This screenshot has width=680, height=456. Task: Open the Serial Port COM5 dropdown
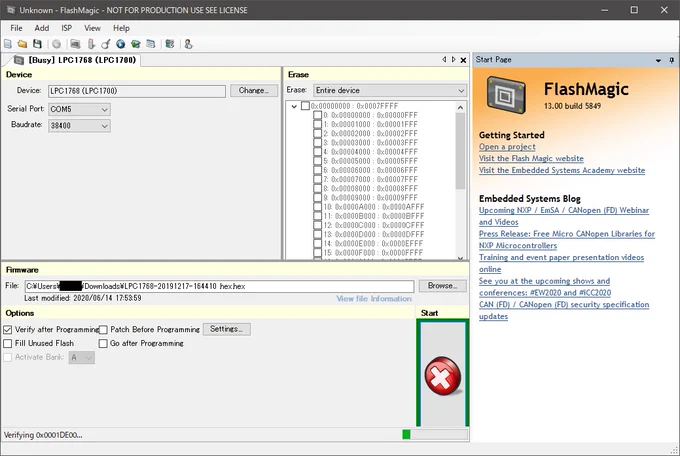coord(80,109)
